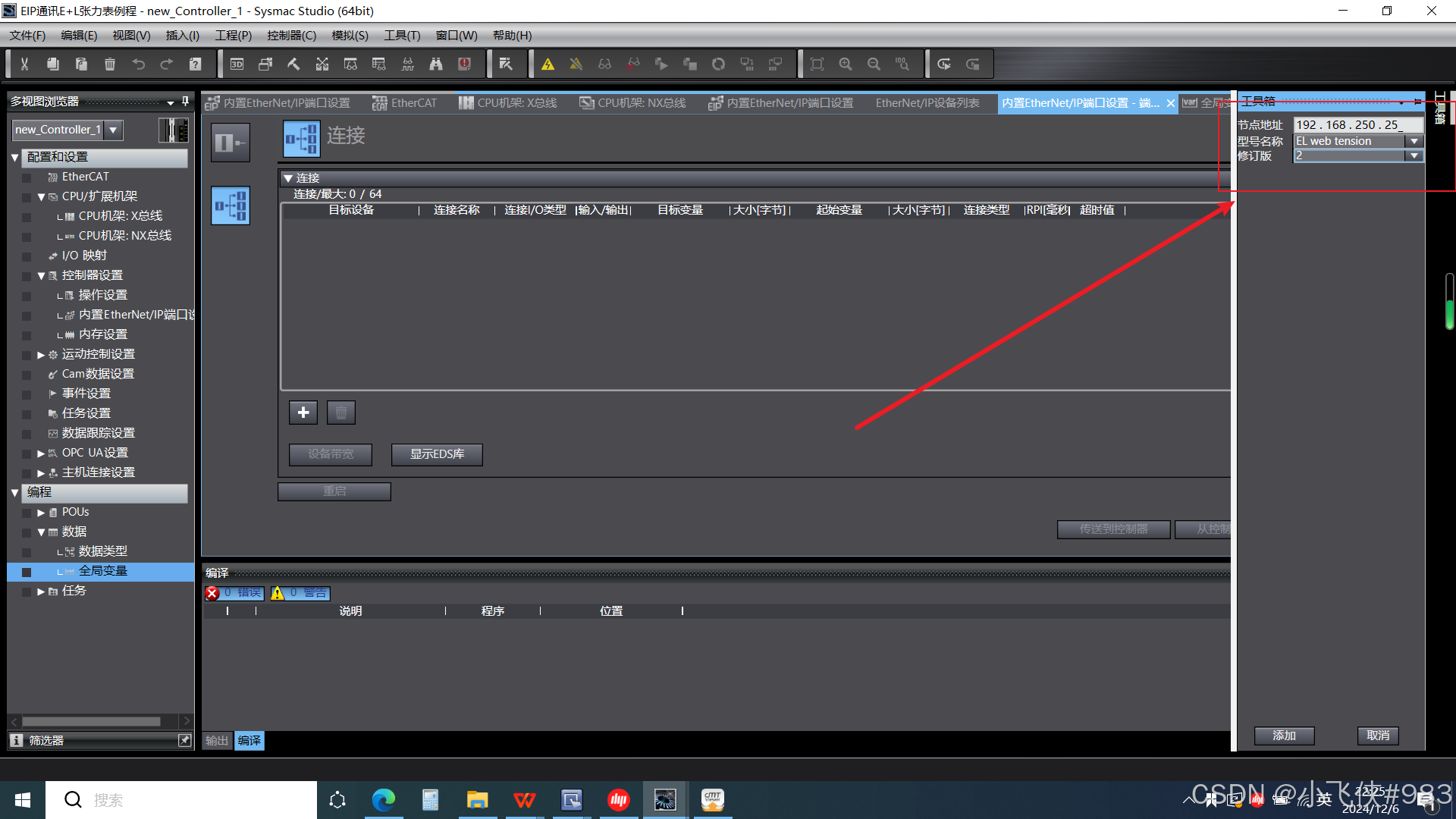Toggle the warnings filter in build pane
1456x819 pixels.
click(x=300, y=593)
